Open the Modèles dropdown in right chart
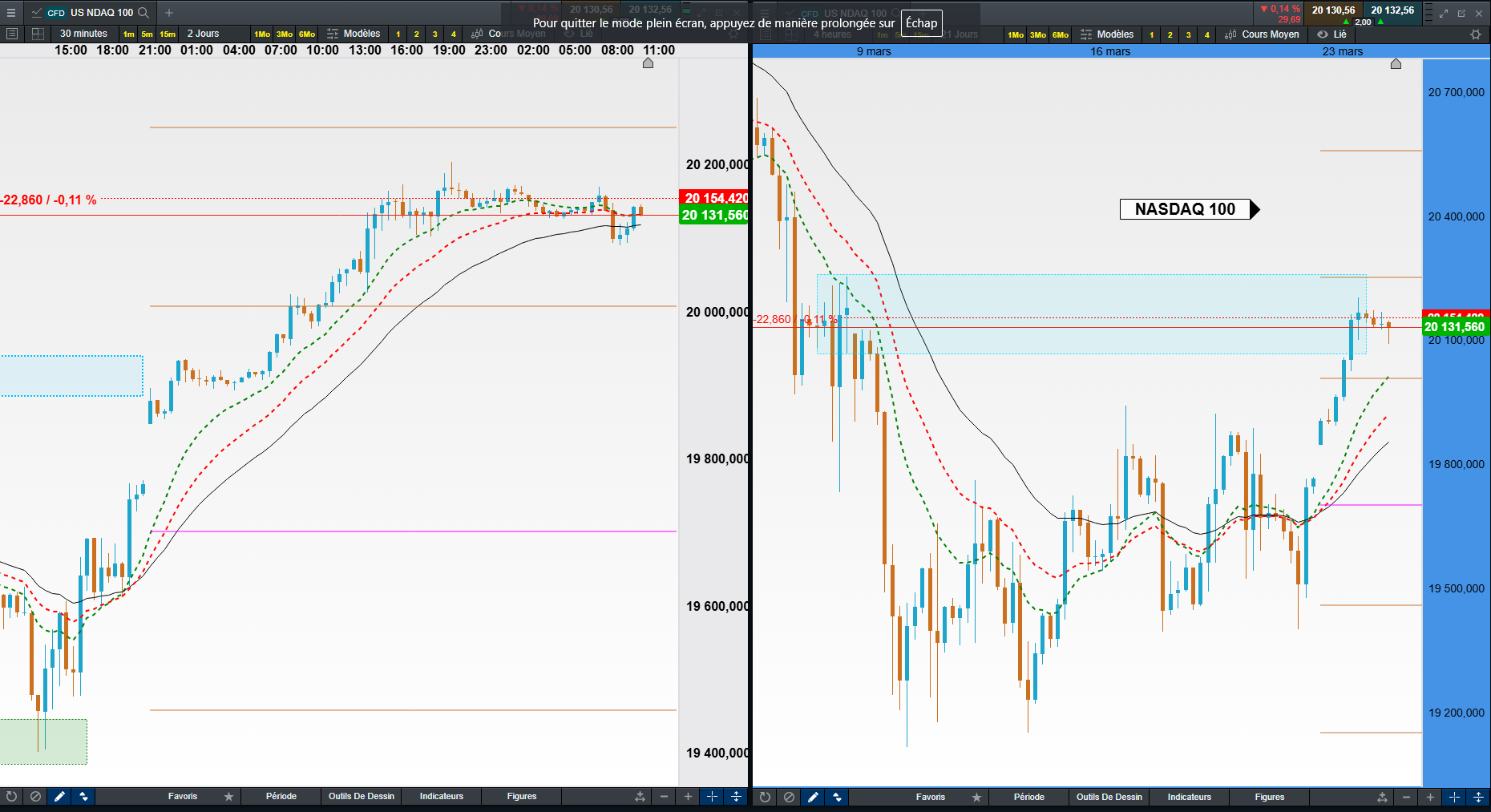This screenshot has height=812, width=1491. (x=1107, y=34)
